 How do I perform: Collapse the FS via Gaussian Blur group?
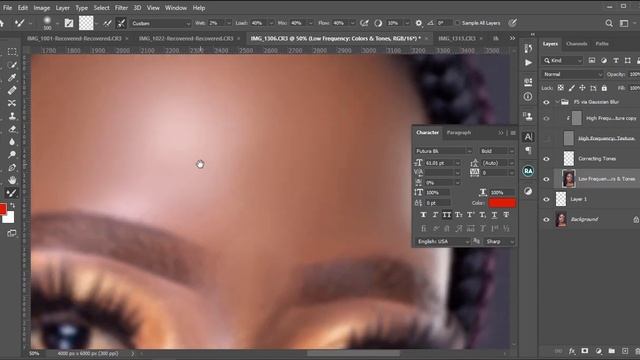tap(557, 102)
